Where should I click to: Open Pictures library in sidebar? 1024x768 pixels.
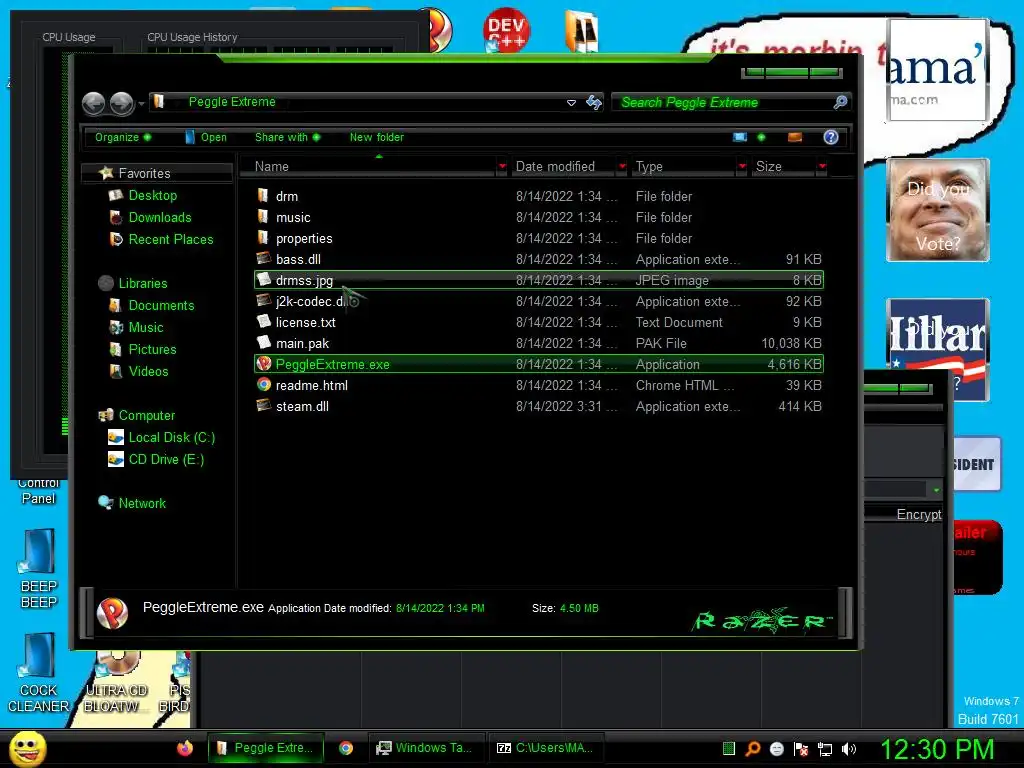[x=152, y=349]
